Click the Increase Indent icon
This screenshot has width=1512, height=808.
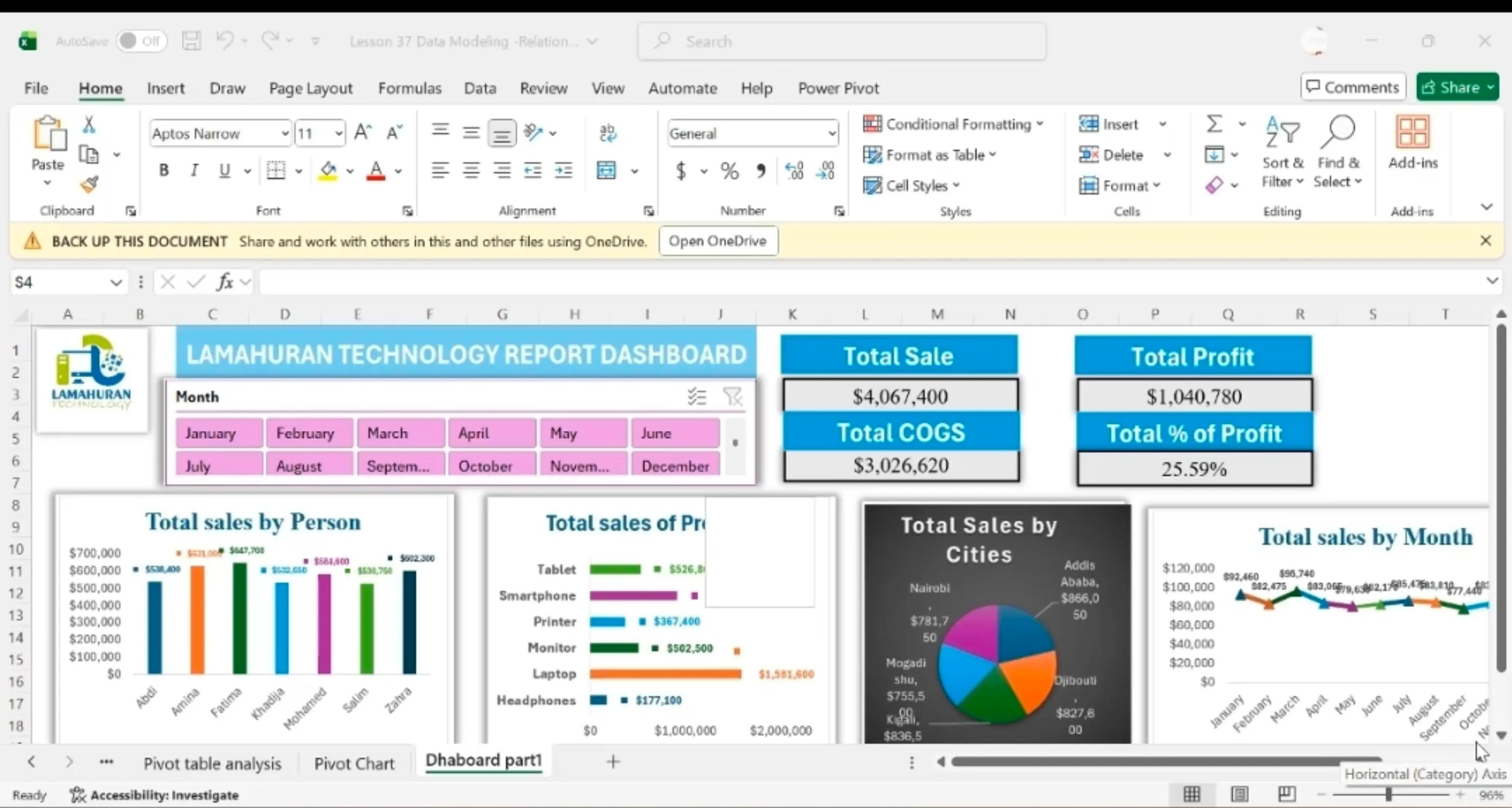564,170
